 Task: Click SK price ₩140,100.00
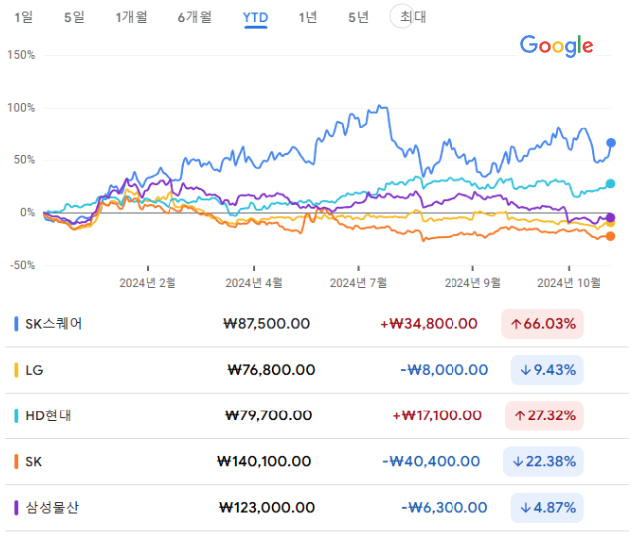(x=264, y=461)
